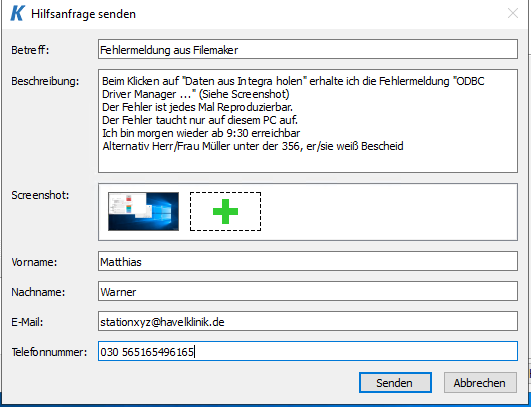This screenshot has width=531, height=407.
Task: Click the 'Ich bin morgen wieder ab 9:30 erreichbar' line
Action: click(x=201, y=133)
